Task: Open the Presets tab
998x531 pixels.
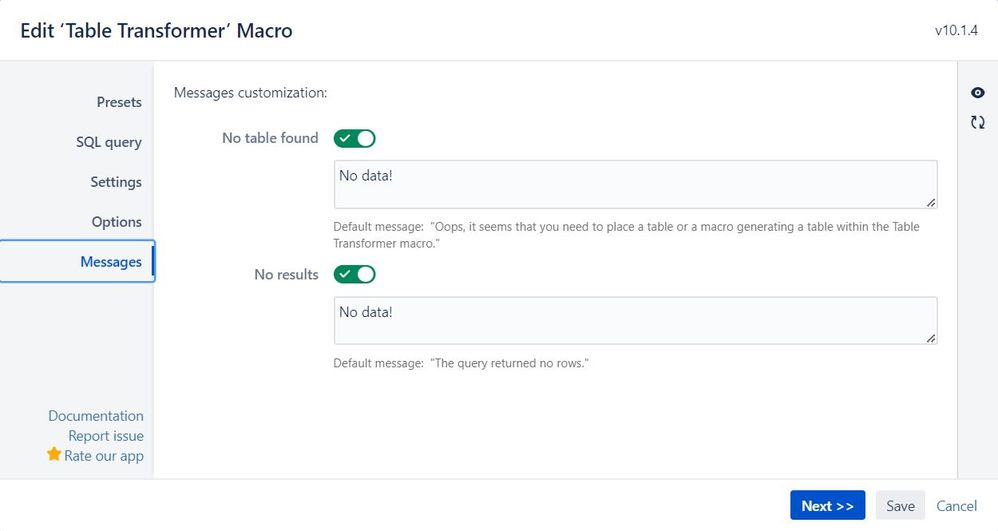Action: 119,102
